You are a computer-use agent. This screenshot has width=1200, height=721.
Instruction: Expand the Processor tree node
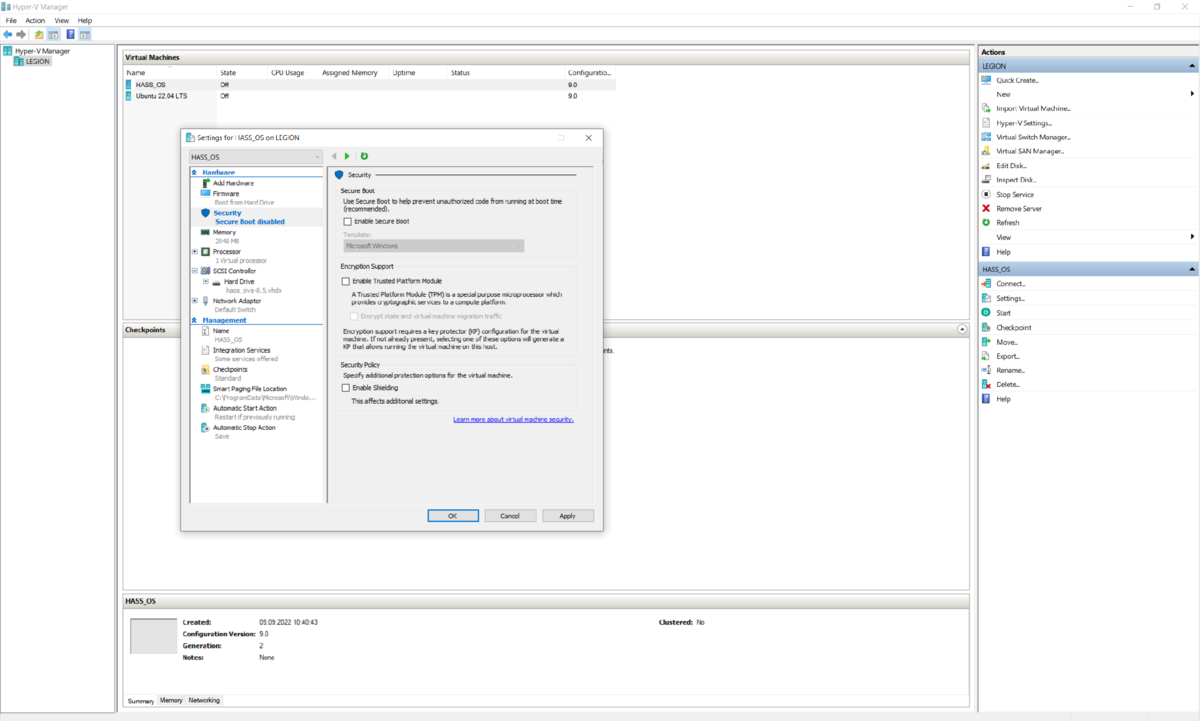coord(193,251)
